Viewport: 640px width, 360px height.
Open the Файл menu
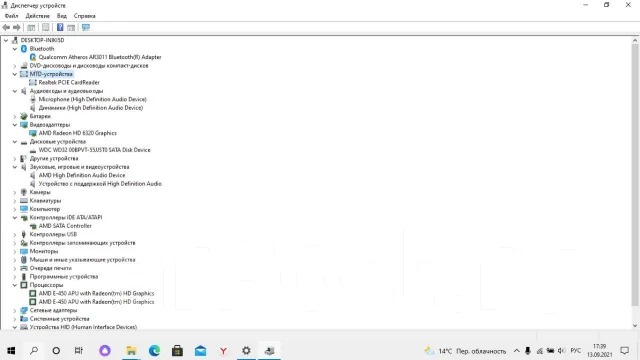(11, 16)
